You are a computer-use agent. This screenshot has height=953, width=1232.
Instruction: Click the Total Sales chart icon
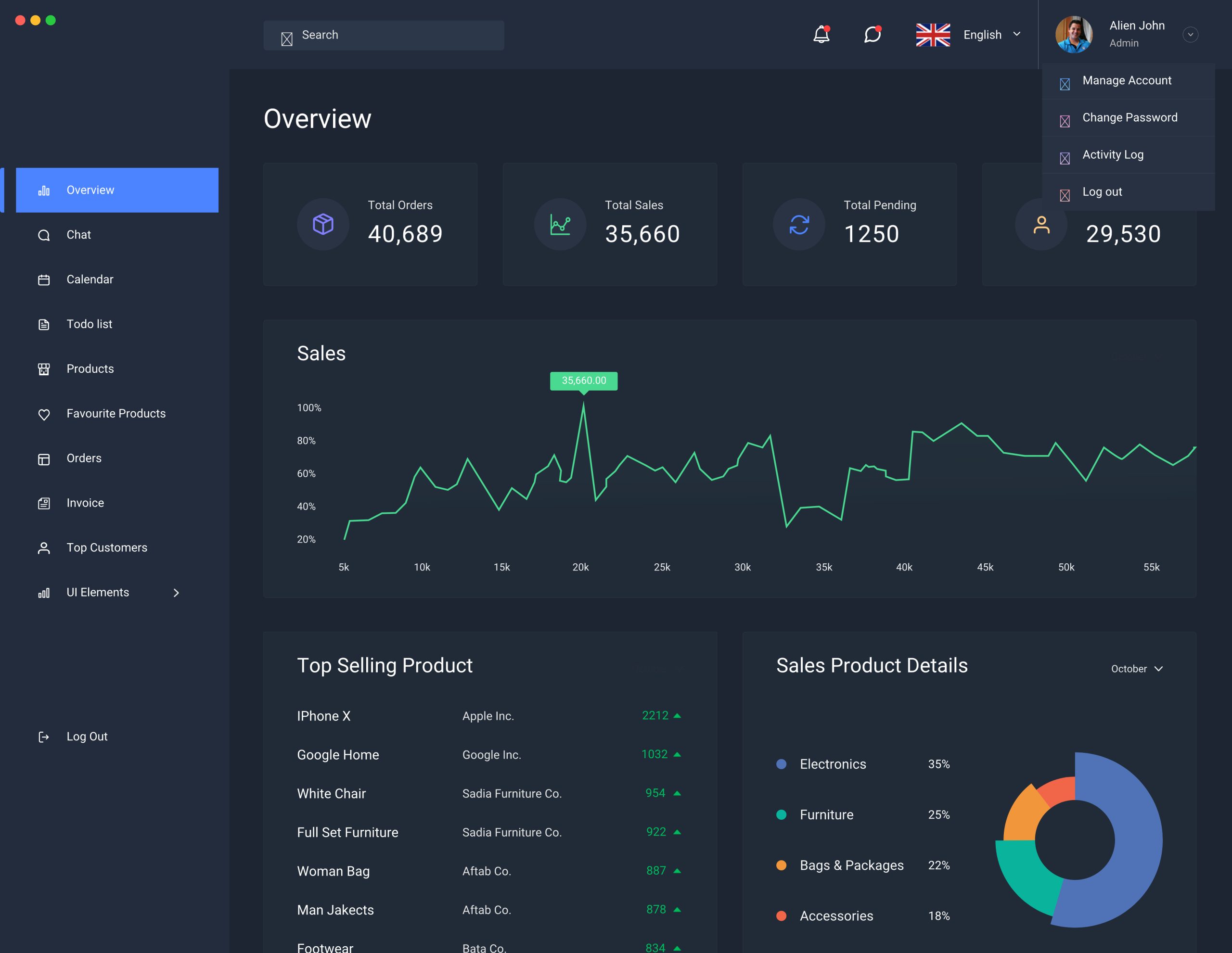pyautogui.click(x=560, y=225)
